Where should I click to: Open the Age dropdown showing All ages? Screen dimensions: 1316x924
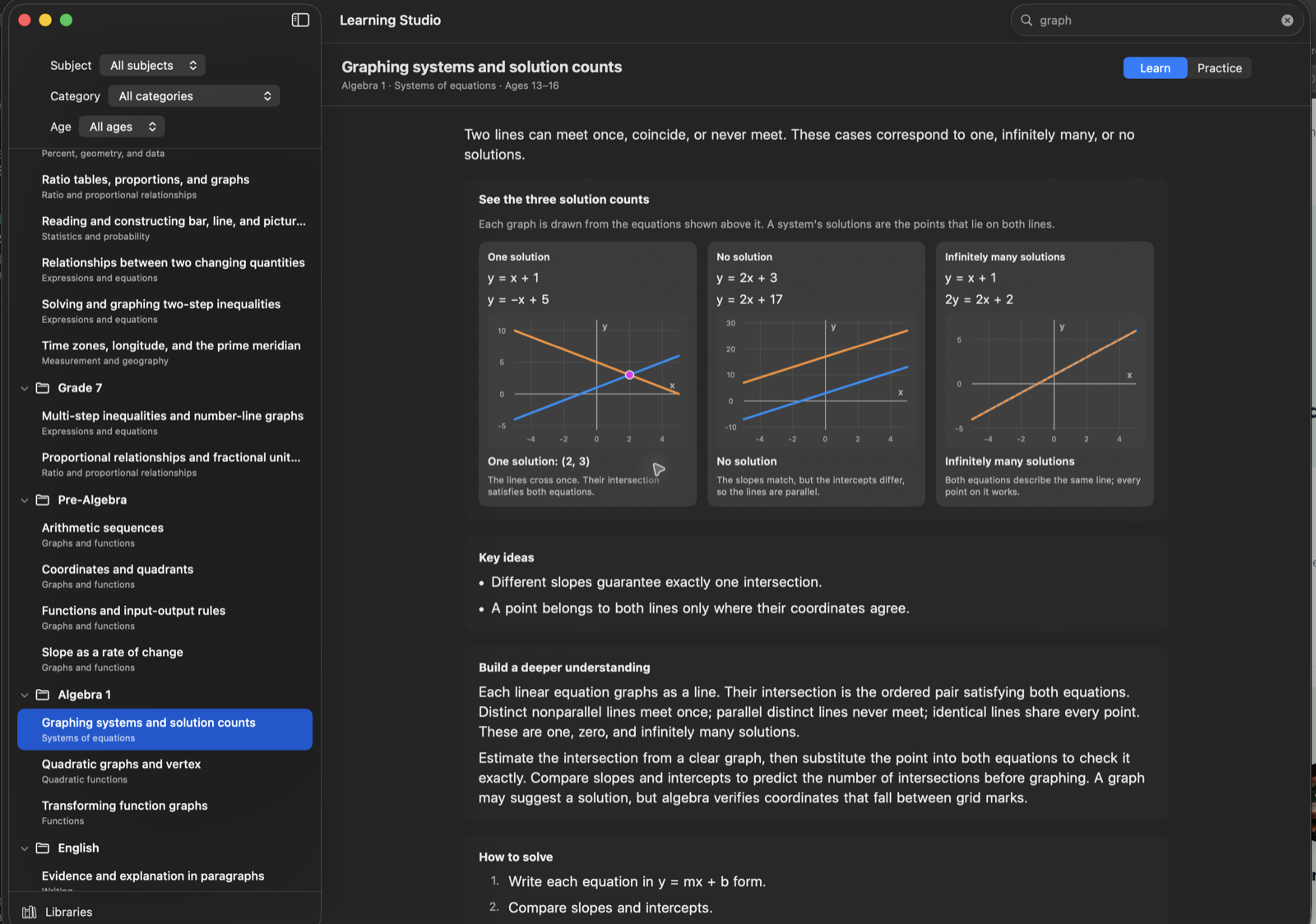click(122, 127)
